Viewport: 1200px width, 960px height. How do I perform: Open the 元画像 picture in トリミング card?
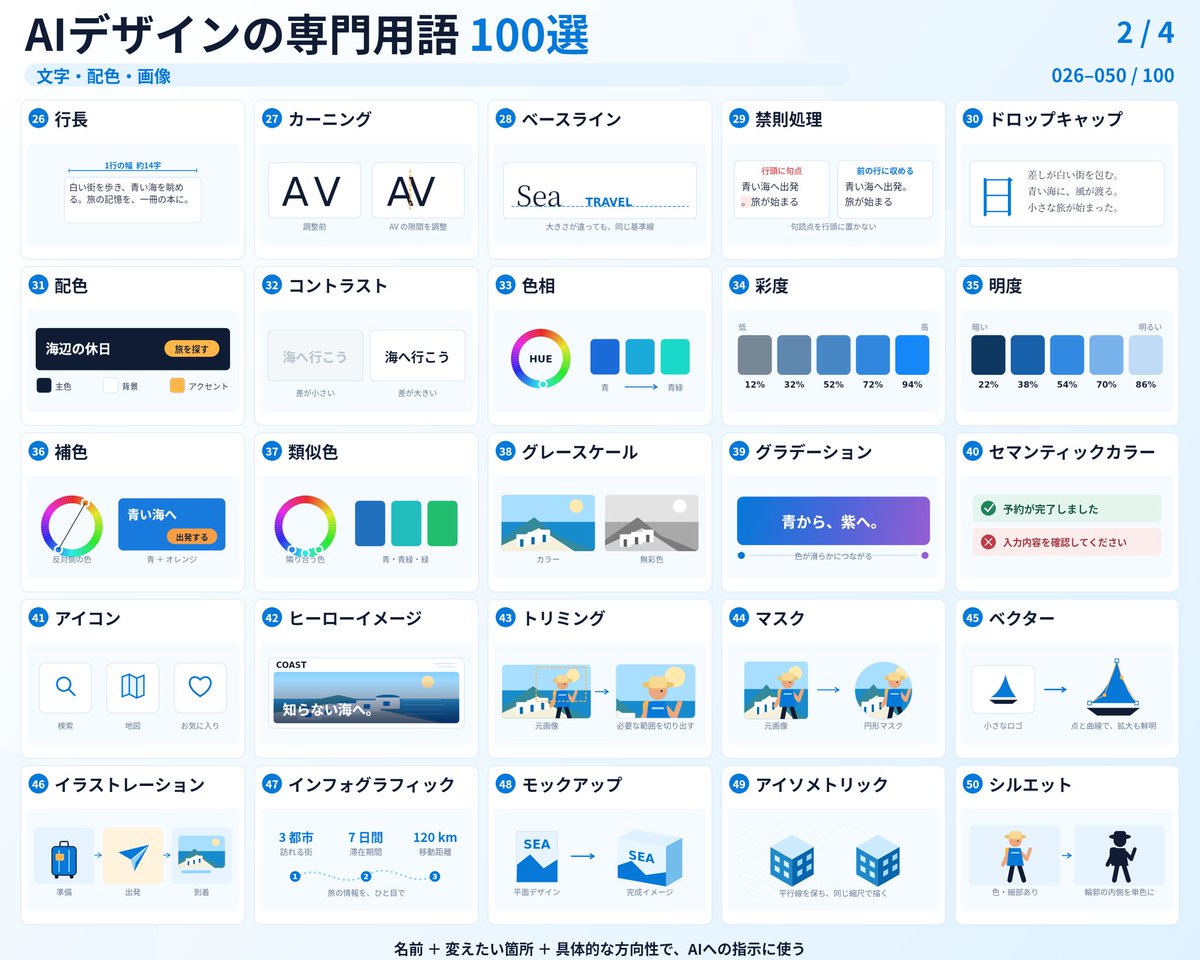point(545,691)
